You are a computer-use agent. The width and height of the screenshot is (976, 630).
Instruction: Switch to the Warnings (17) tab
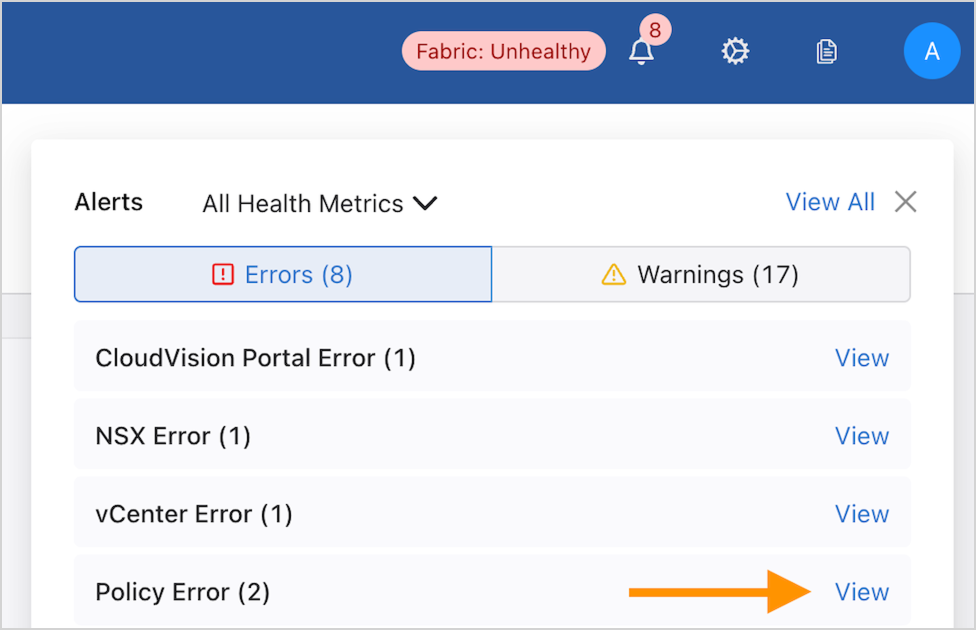click(x=701, y=274)
